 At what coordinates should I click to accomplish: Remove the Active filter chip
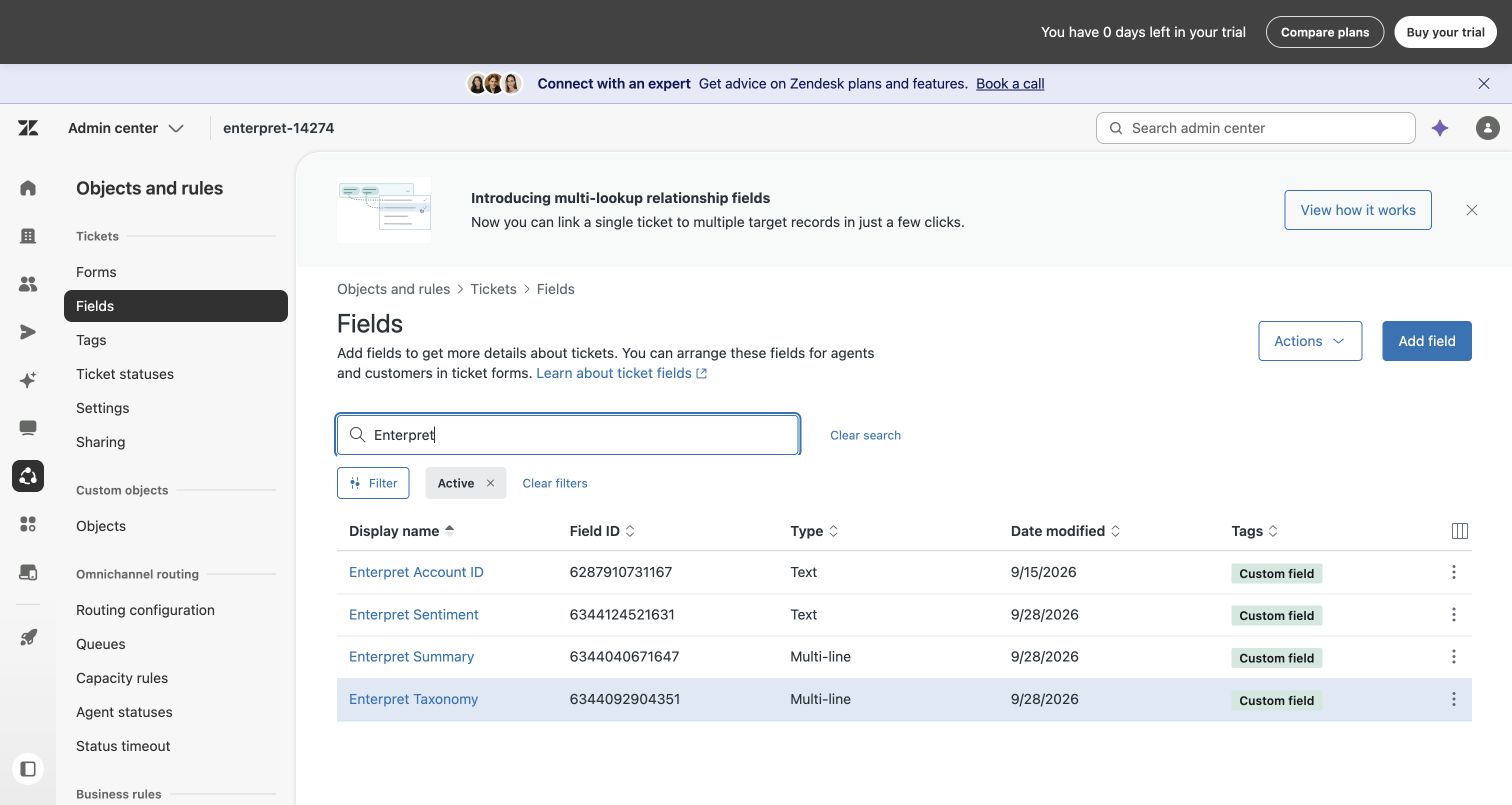[490, 483]
